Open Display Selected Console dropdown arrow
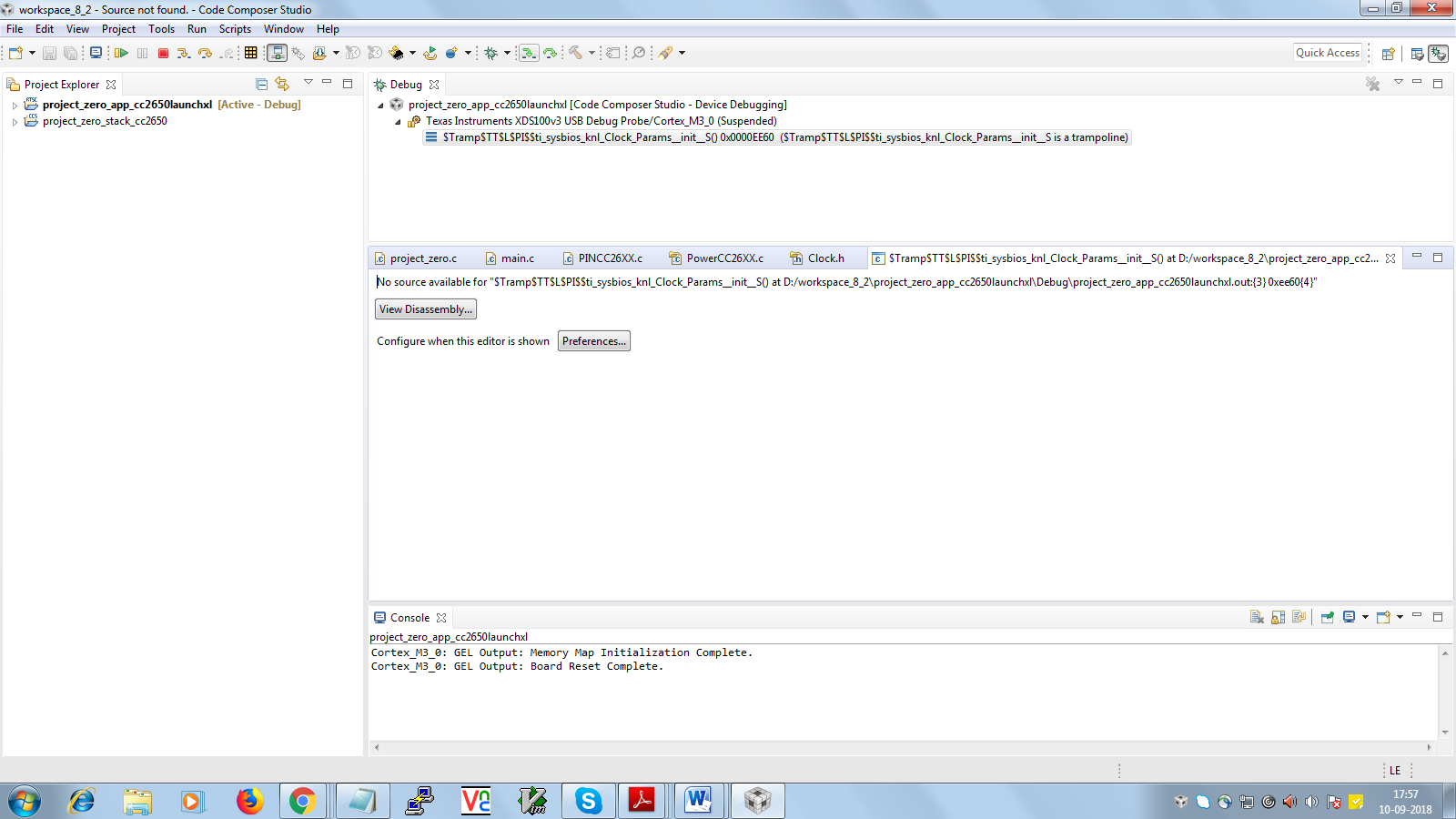The width and height of the screenshot is (1456, 819). [1365, 617]
